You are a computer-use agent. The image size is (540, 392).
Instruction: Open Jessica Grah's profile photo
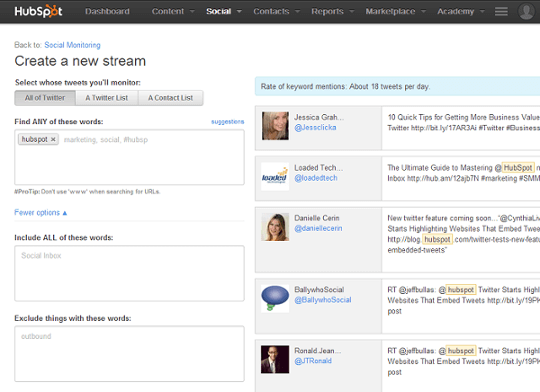tap(275, 125)
